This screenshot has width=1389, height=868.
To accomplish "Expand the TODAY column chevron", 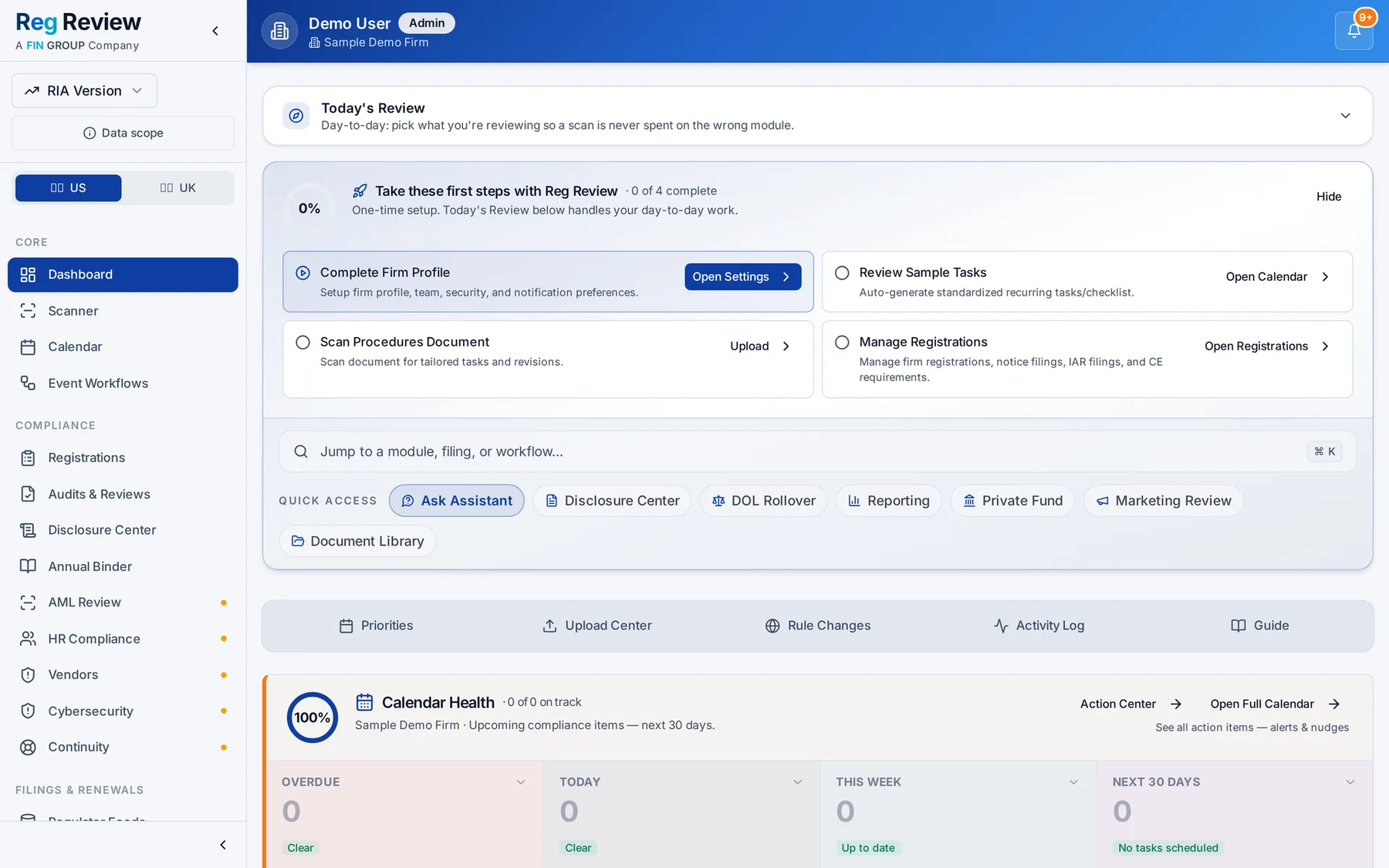I will [797, 782].
